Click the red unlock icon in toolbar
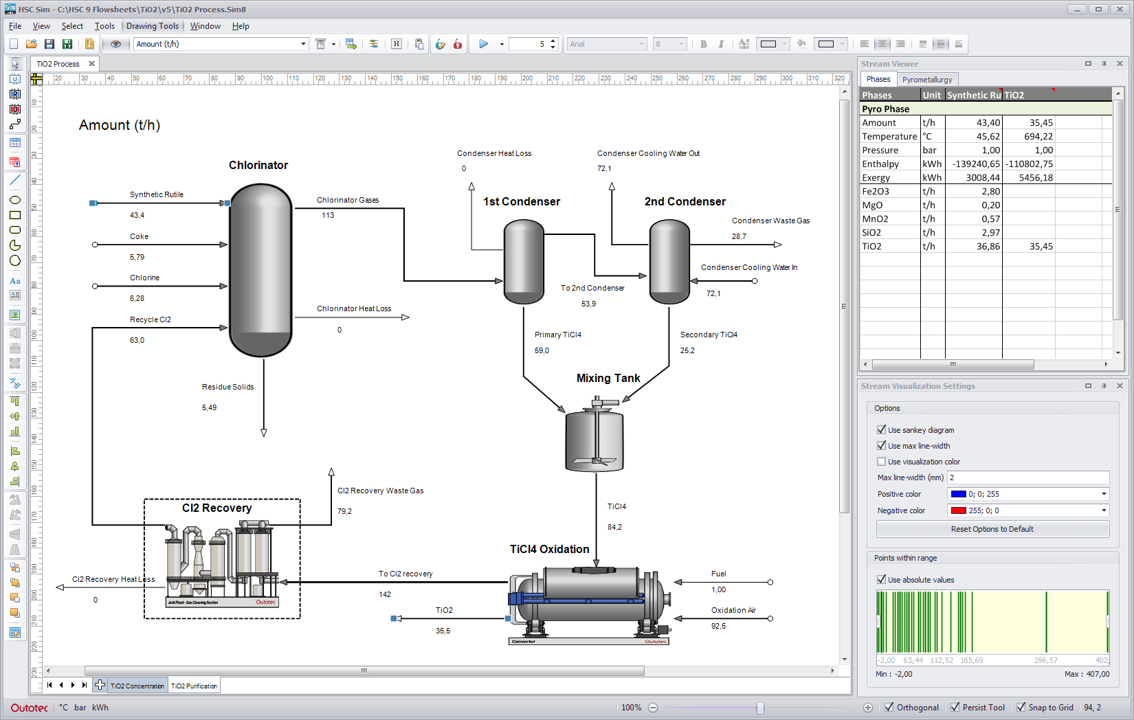 [x=458, y=44]
